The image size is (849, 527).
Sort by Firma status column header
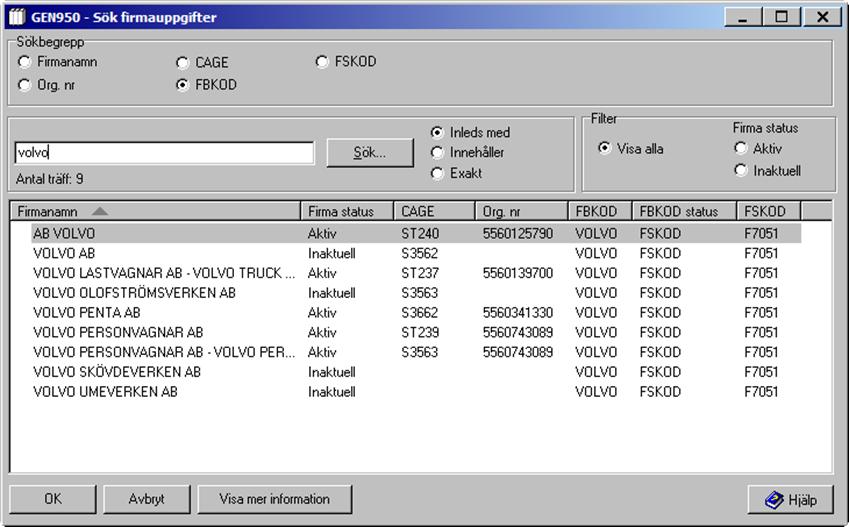point(347,211)
